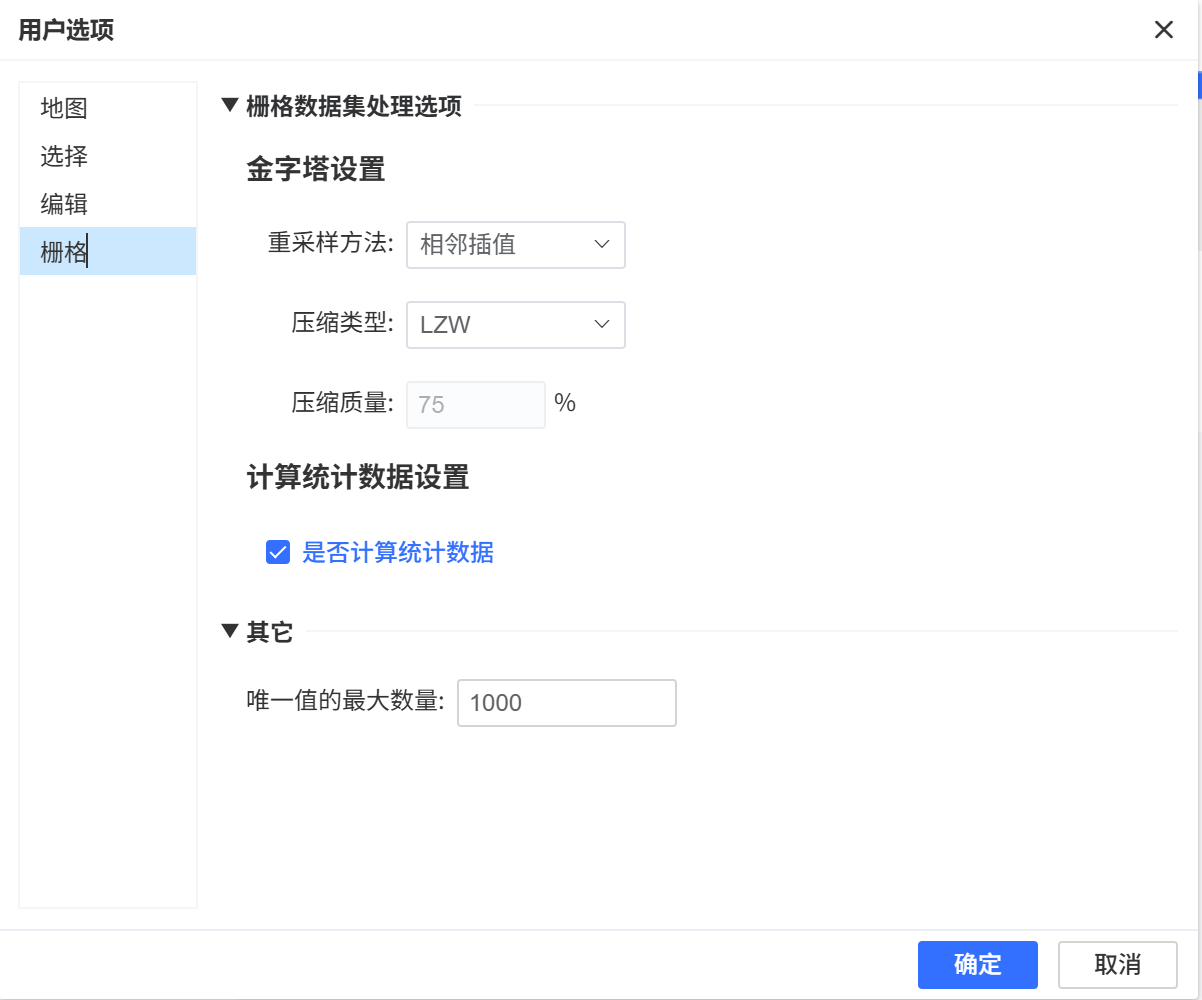
Task: Focus the 唯一值的最大数量 input field
Action: (566, 703)
